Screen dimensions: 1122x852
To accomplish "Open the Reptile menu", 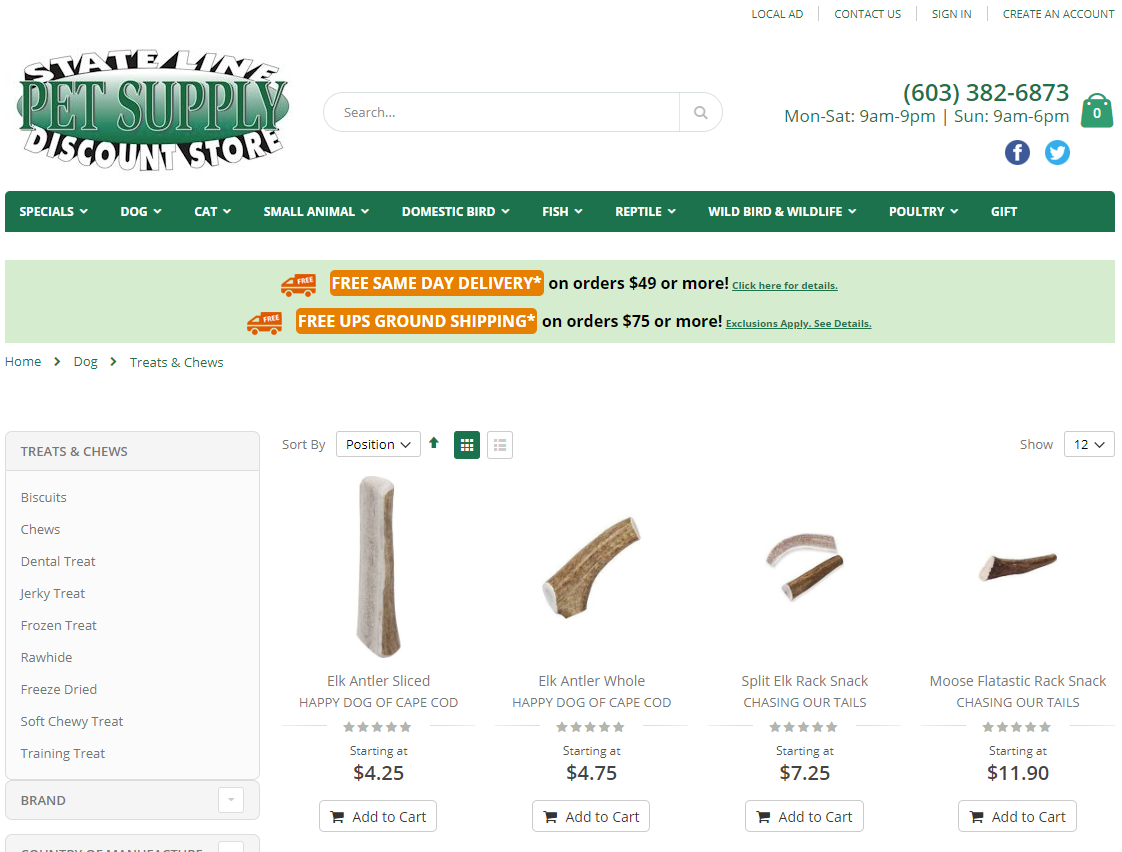I will point(645,212).
